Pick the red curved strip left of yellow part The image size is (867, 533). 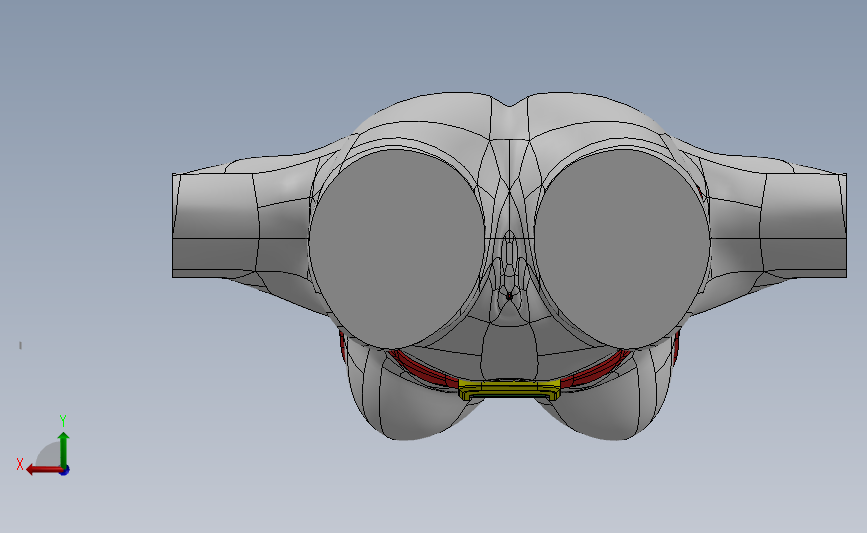(423, 369)
